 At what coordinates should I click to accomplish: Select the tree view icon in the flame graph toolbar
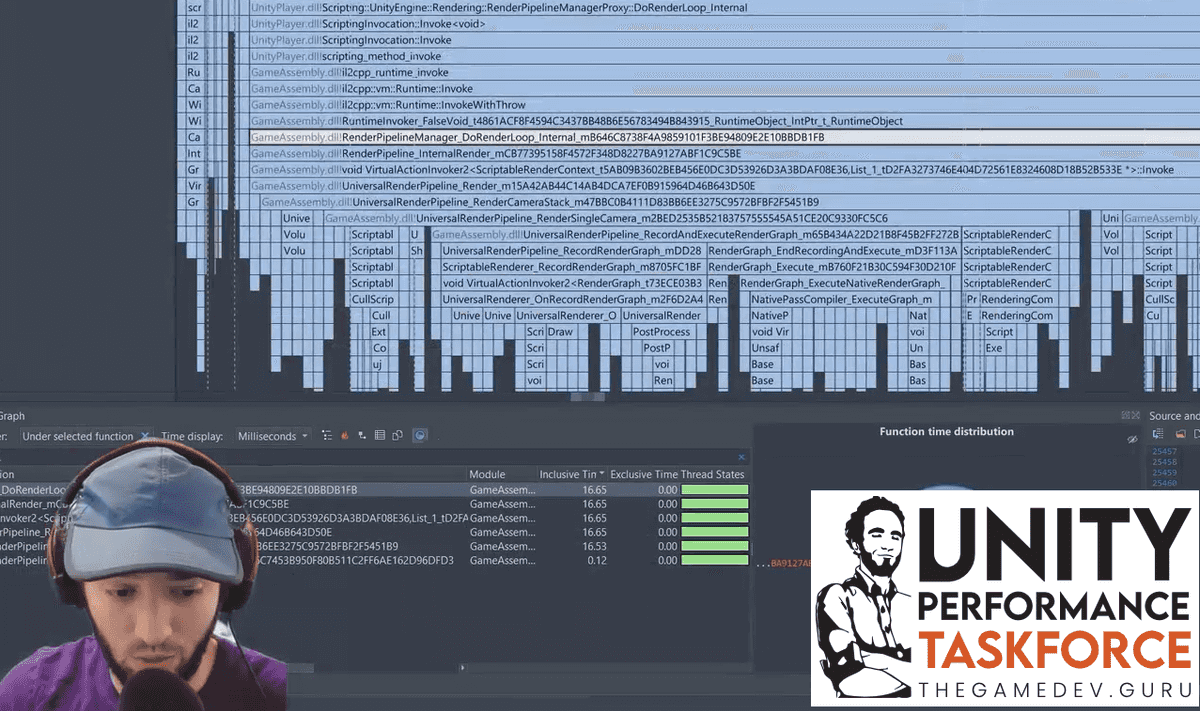tap(326, 434)
